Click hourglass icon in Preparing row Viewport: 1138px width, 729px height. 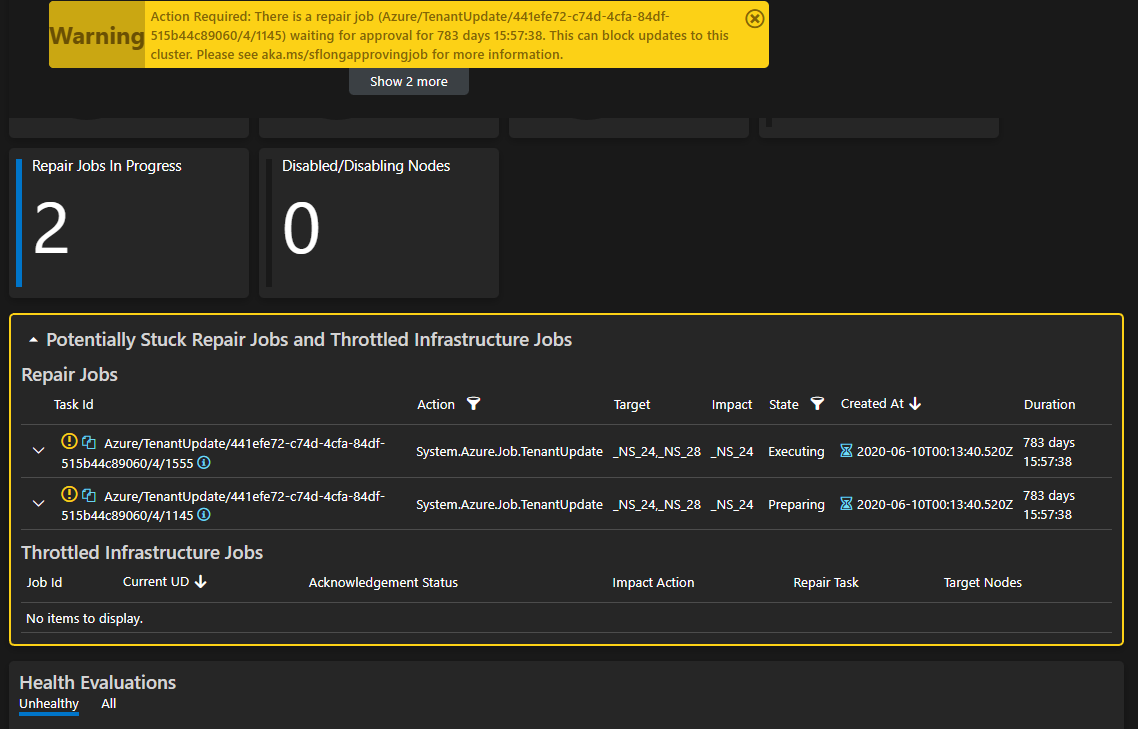click(846, 503)
